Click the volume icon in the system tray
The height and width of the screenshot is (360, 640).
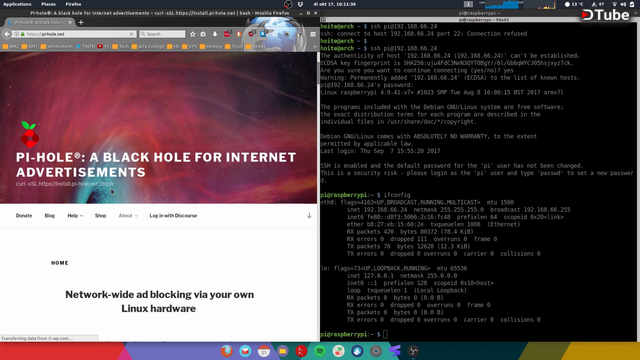(623, 4)
